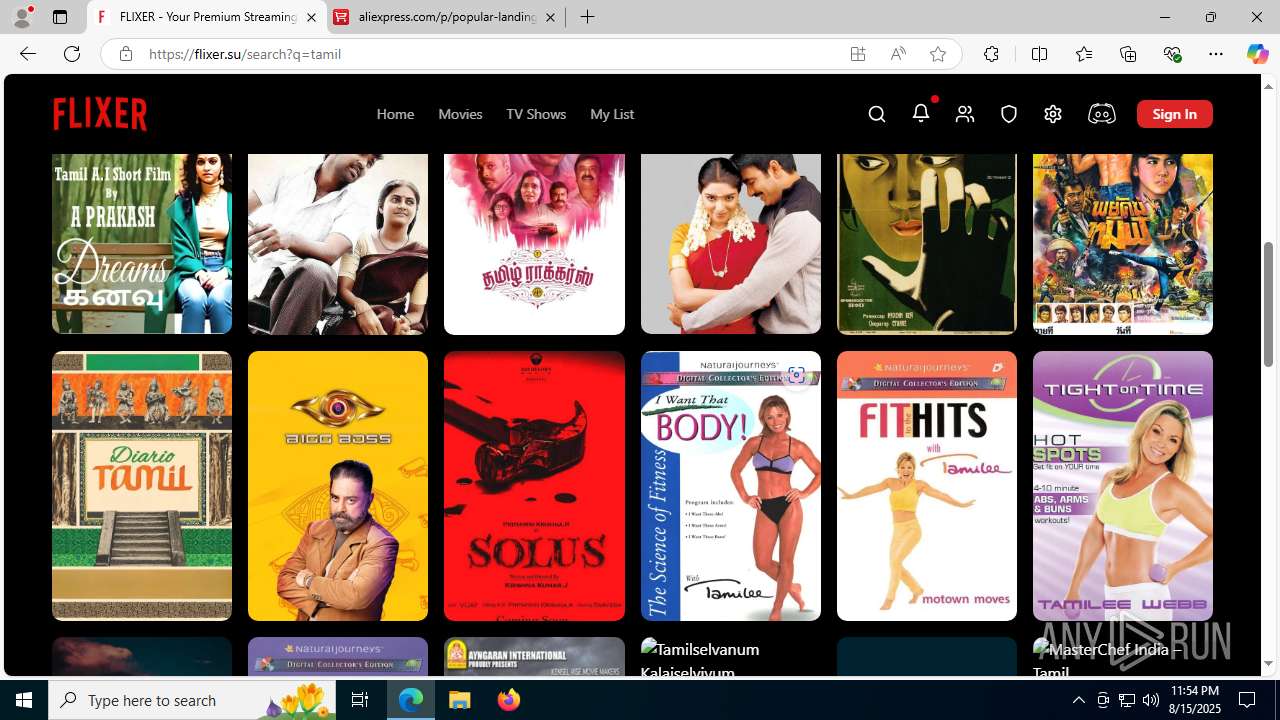Screen dimensions: 1280x720
Task: Open the SOLUS red poster
Action: point(534,486)
